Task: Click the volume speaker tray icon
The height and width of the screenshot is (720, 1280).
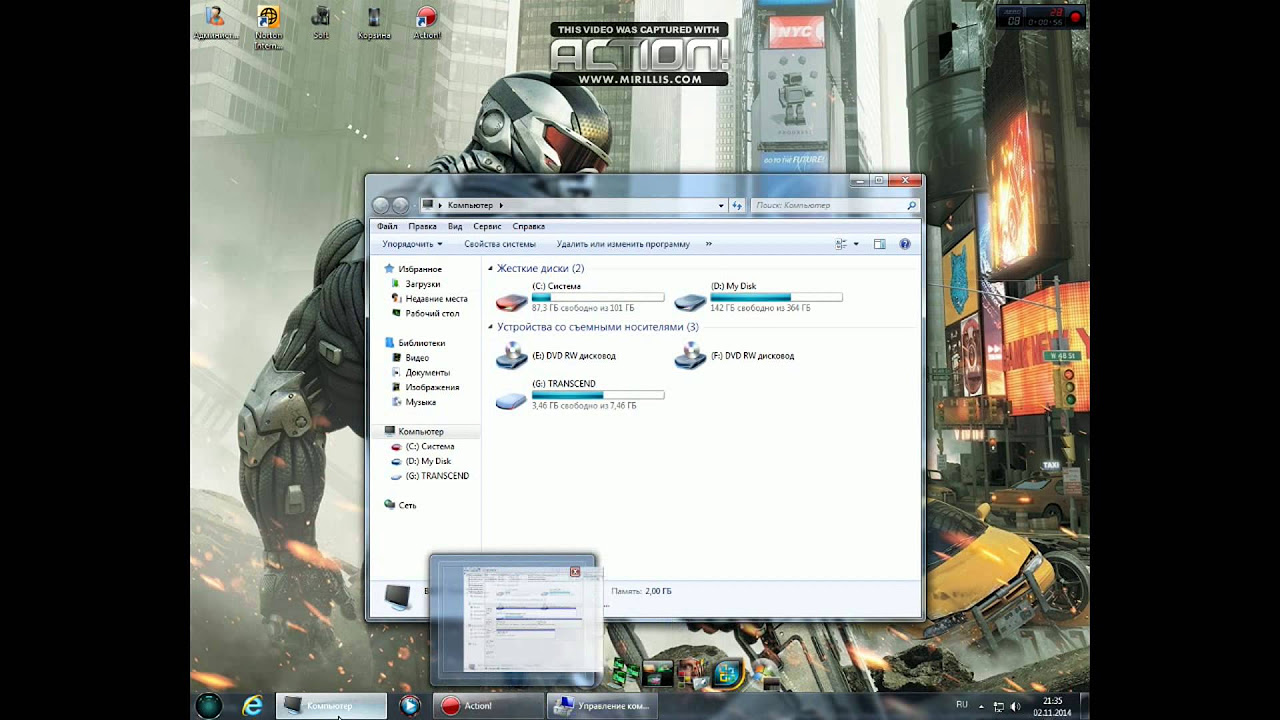Action: (1016, 707)
